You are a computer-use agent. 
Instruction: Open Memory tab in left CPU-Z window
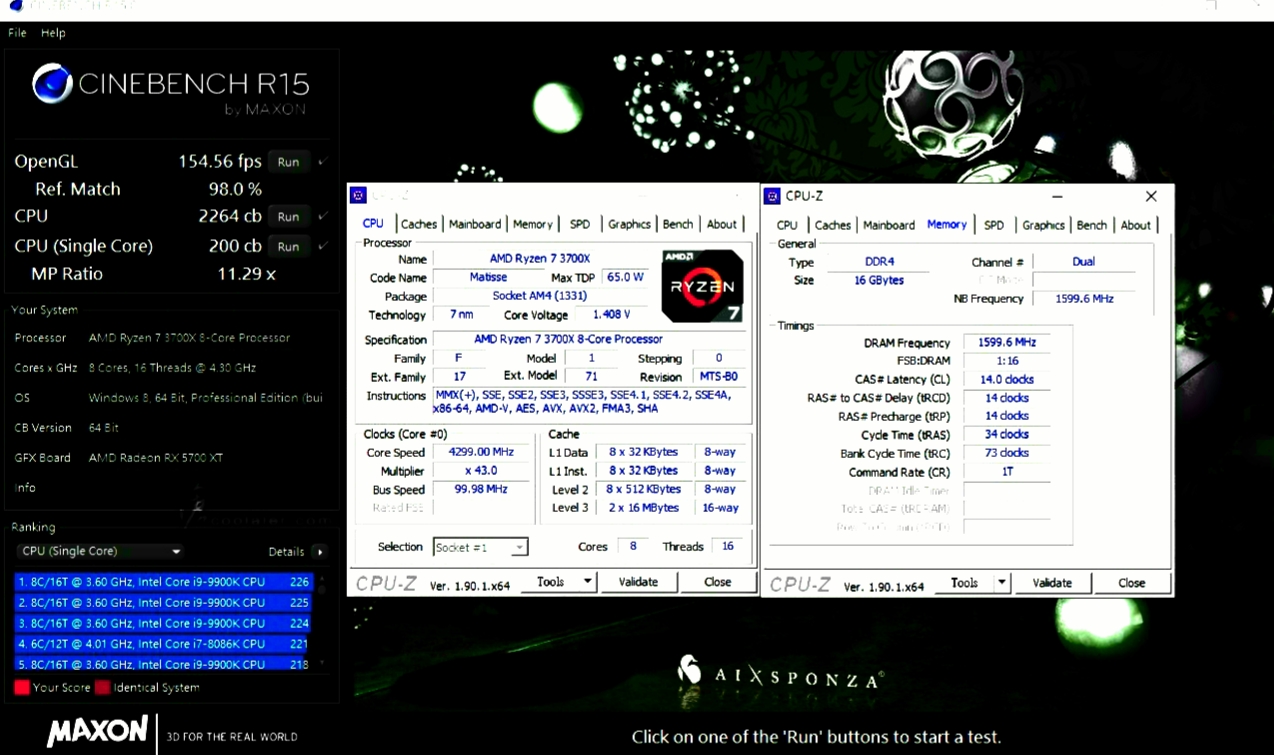(533, 224)
